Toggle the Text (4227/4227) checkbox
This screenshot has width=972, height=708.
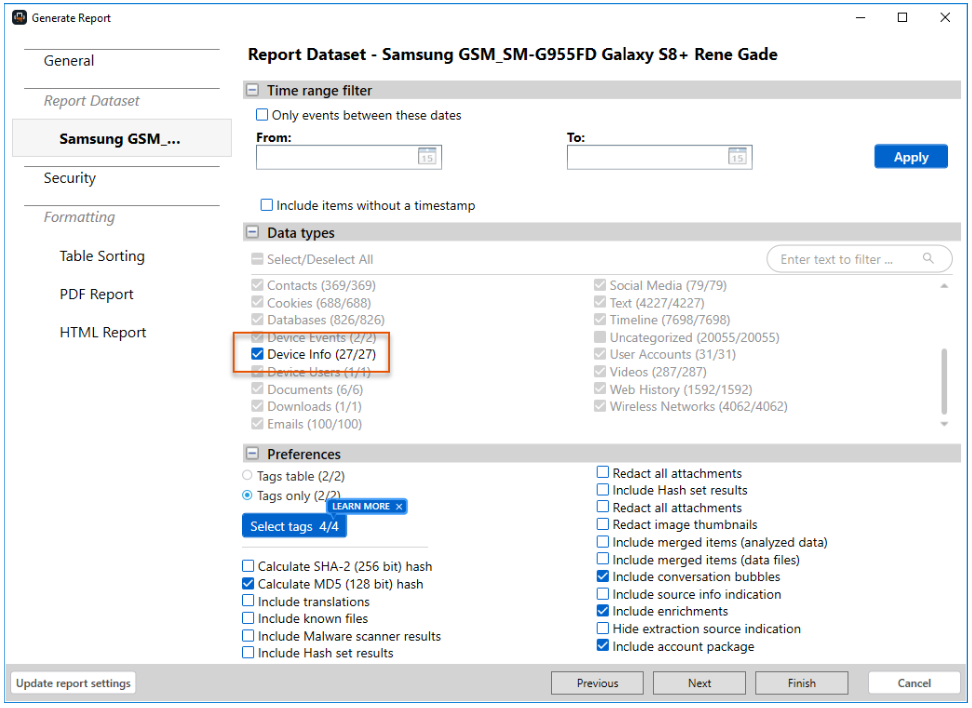click(599, 303)
